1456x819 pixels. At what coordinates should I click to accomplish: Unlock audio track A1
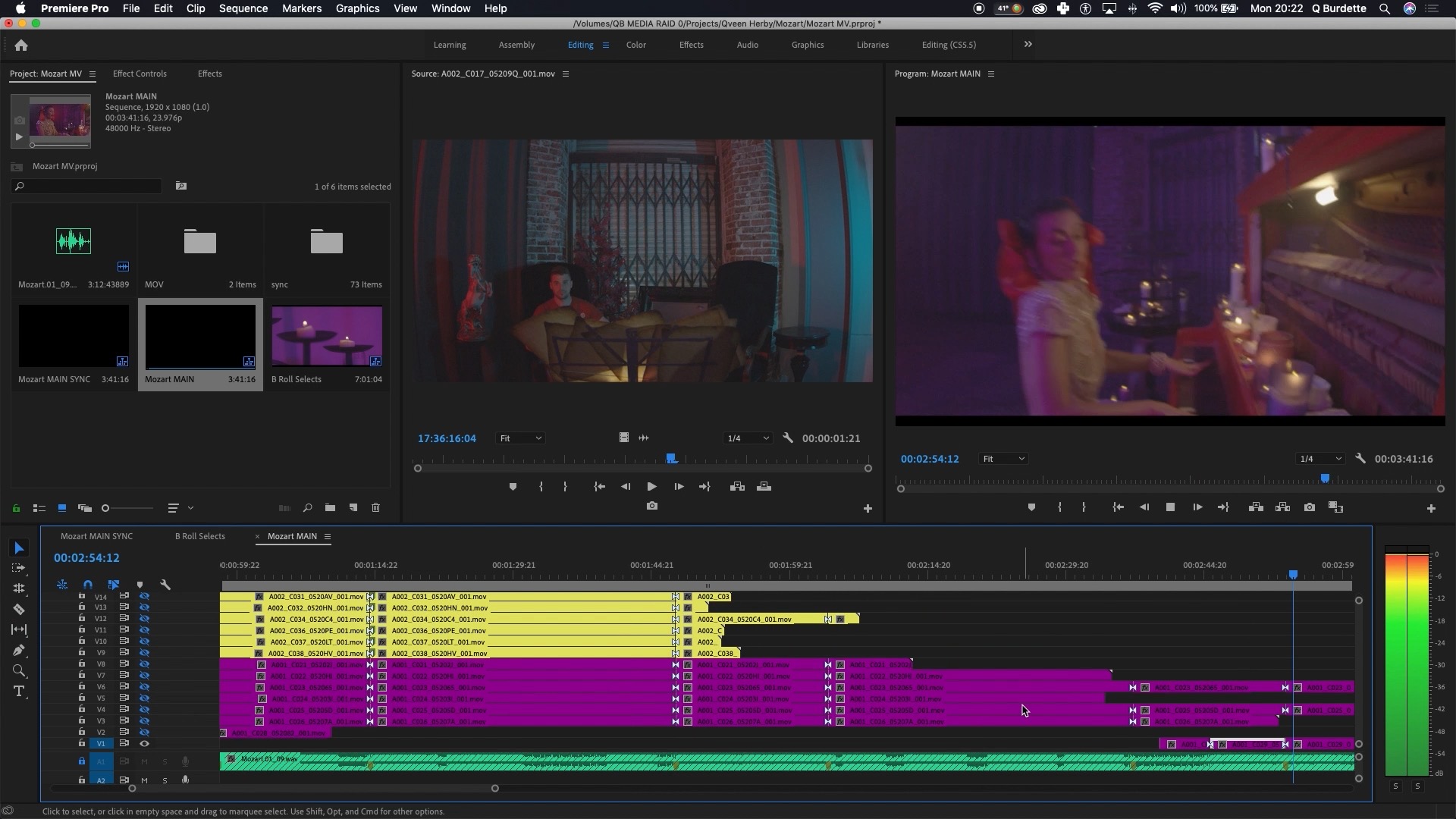[x=82, y=761]
